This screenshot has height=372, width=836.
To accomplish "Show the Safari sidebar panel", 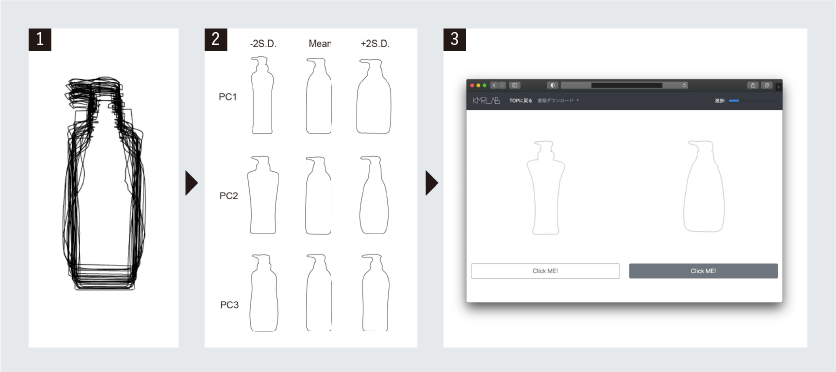I will point(515,85).
